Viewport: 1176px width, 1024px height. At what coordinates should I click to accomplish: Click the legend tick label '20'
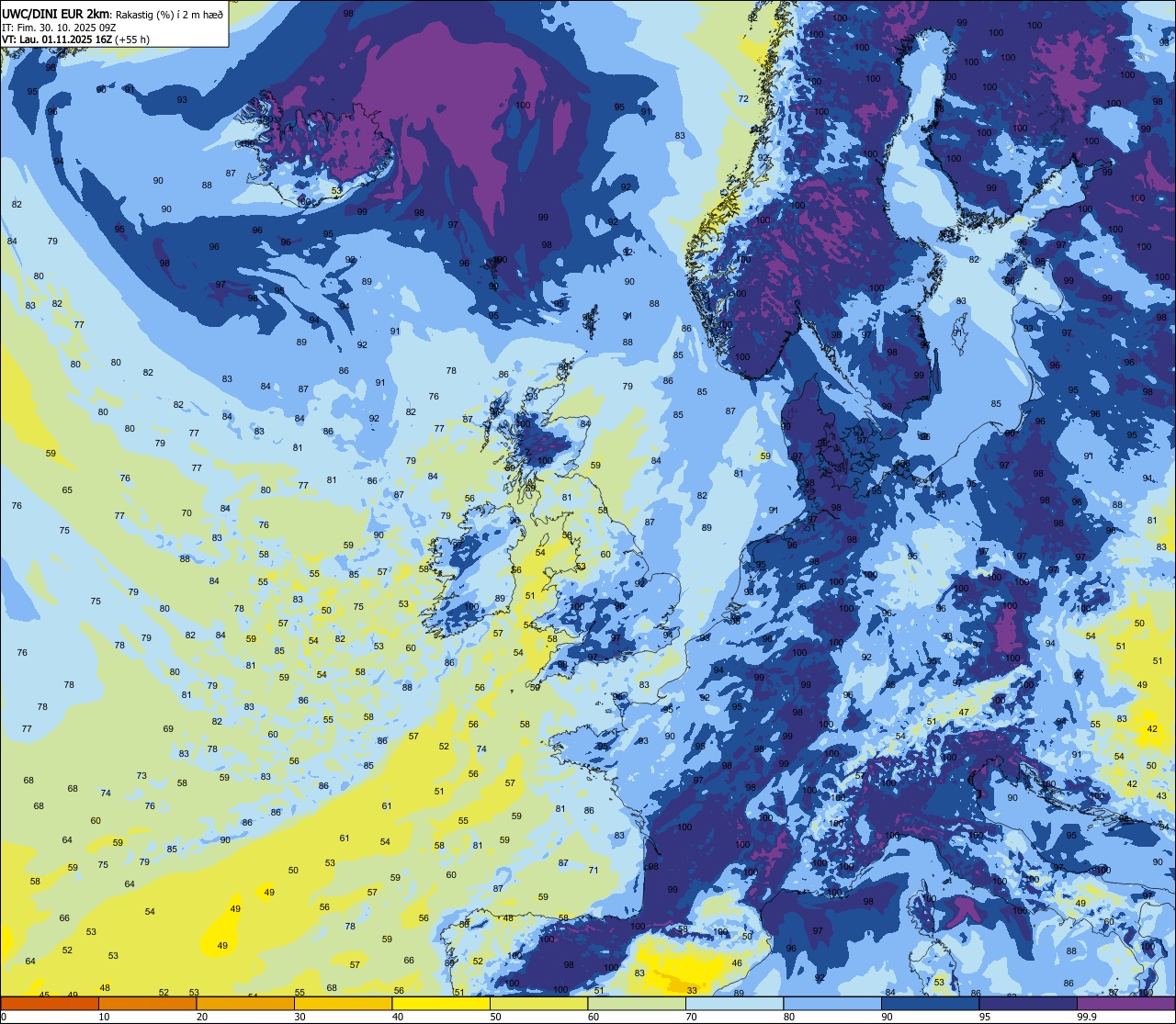coord(202,1017)
